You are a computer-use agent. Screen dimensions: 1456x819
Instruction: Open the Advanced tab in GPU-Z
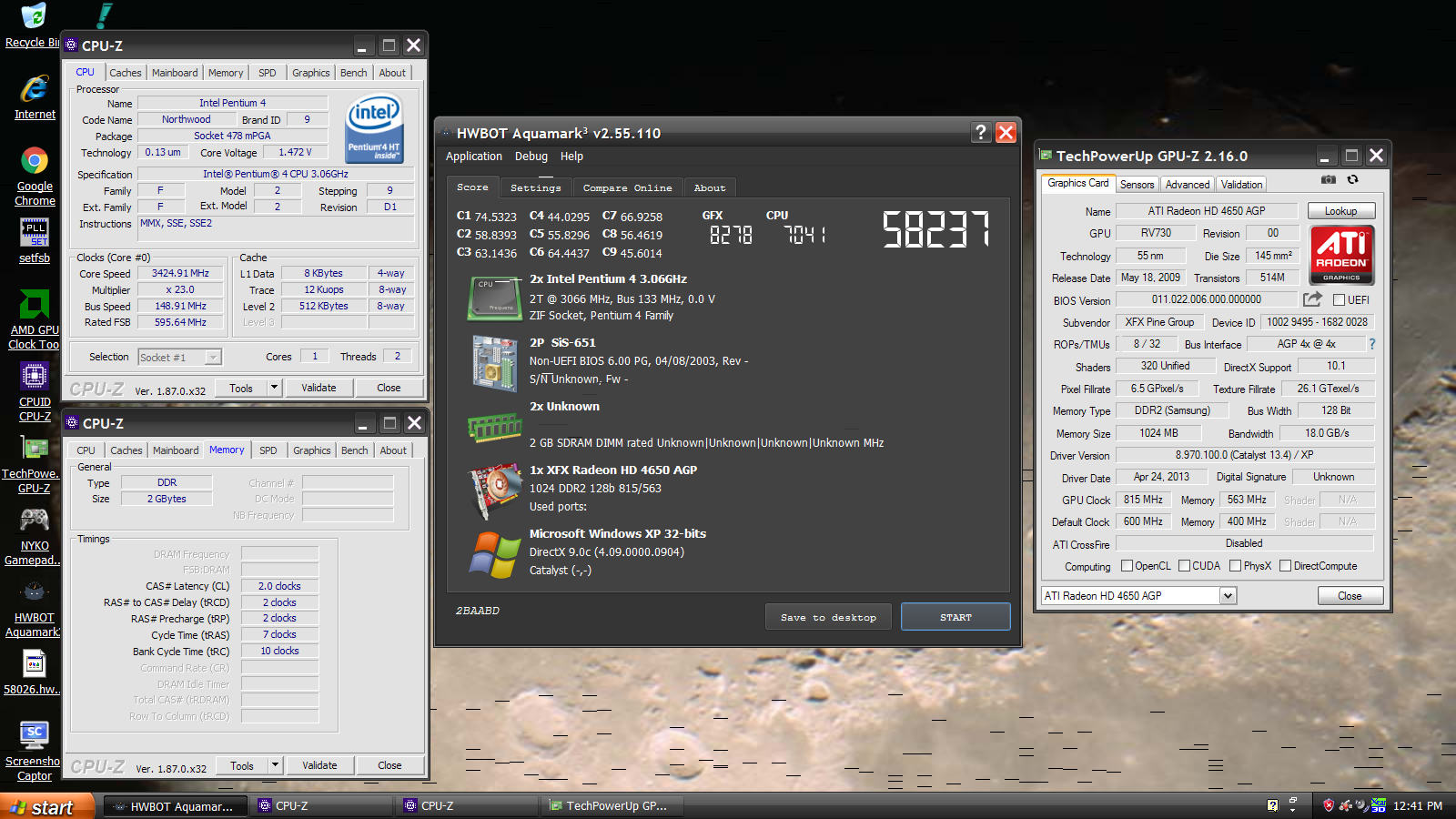[1188, 185]
